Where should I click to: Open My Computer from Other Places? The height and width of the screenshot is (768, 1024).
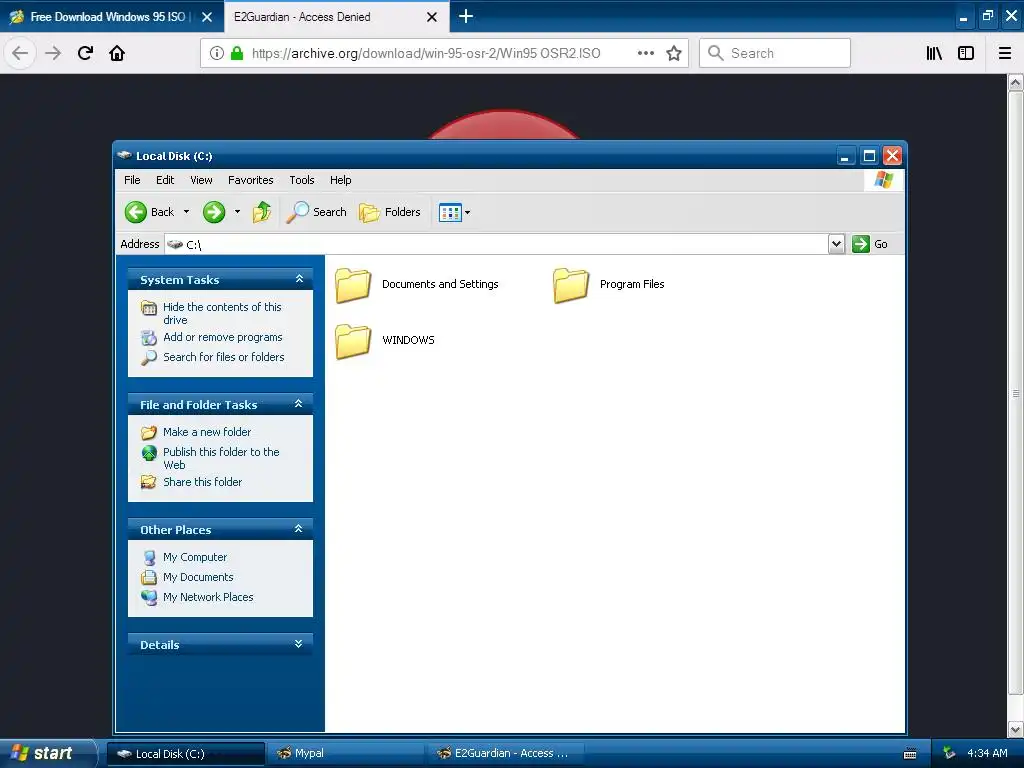195,557
